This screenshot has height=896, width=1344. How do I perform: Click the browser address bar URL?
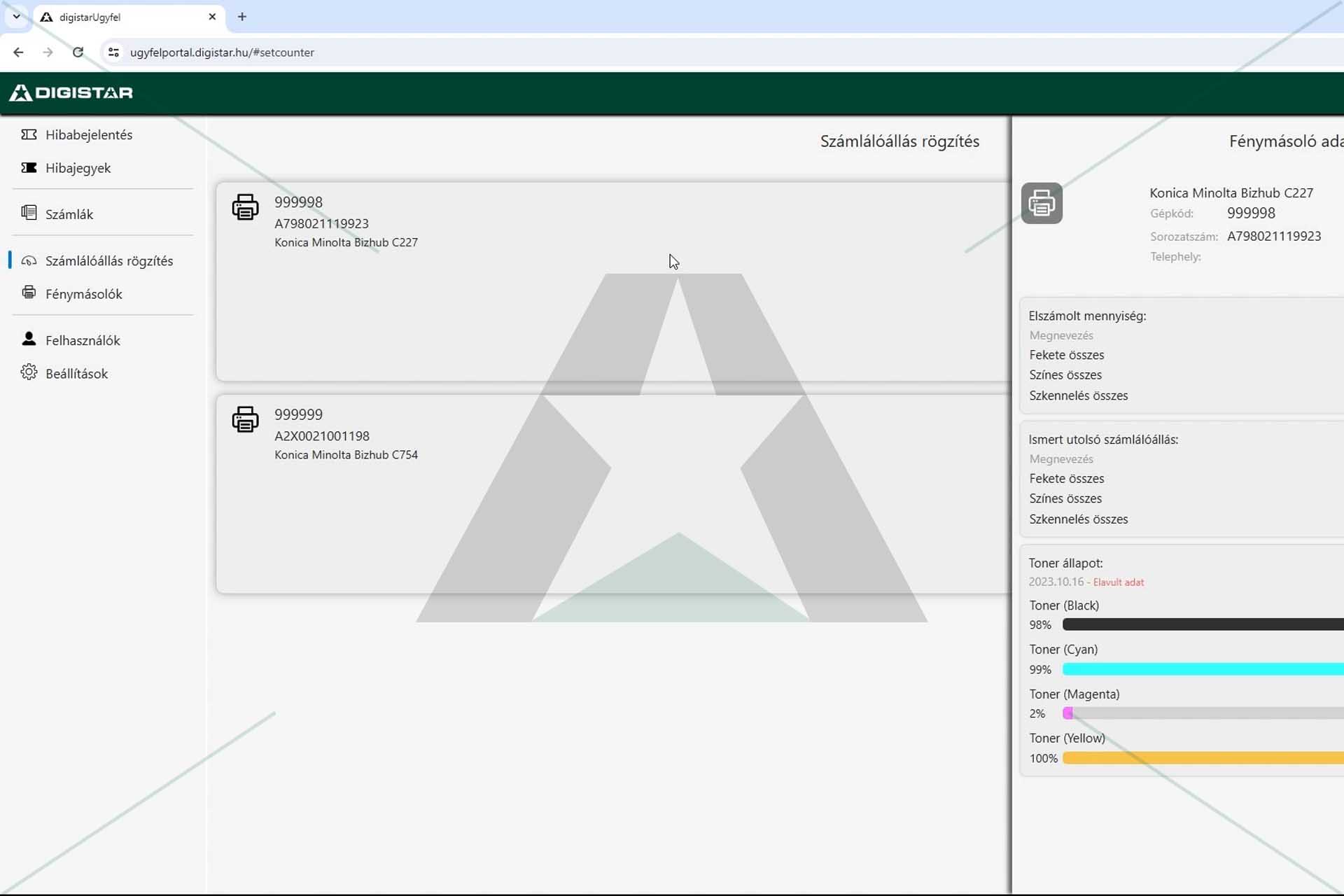tap(222, 52)
